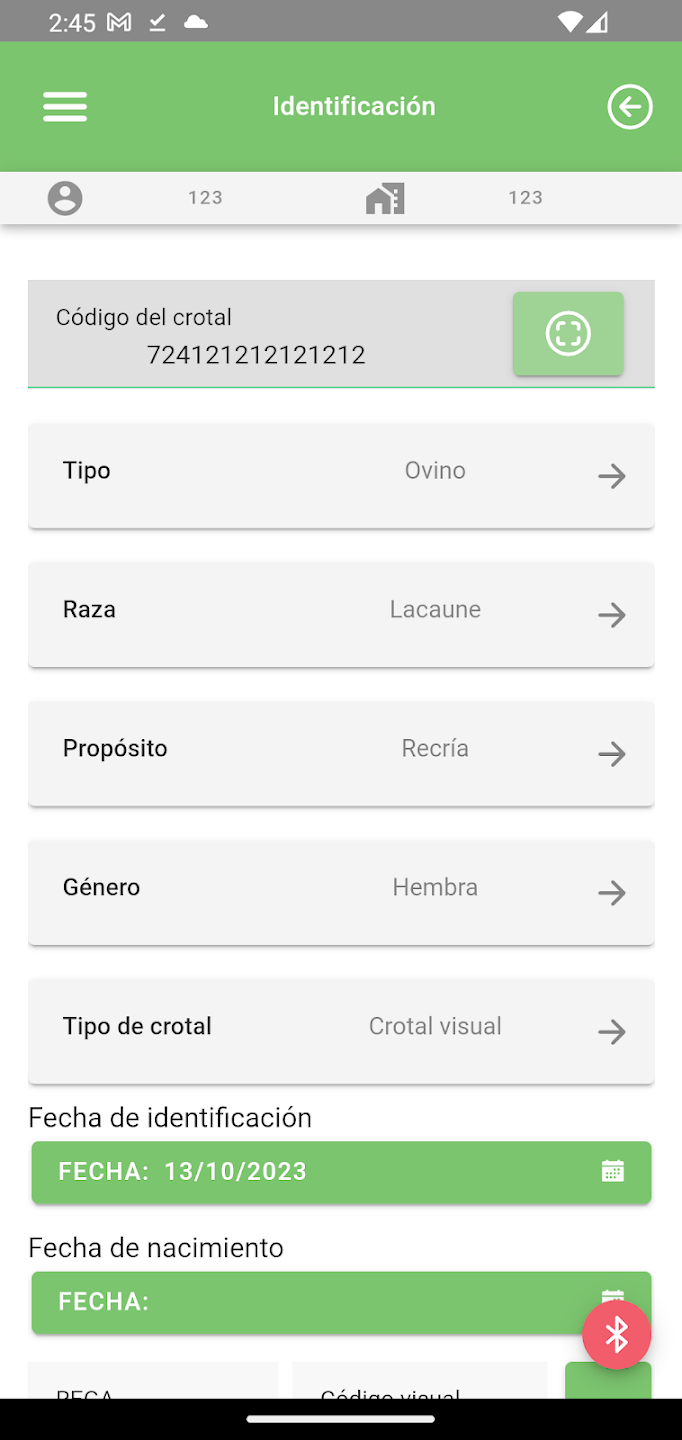Viewport: 682px width, 1440px height.
Task: Open the hamburger navigation menu
Action: [65, 107]
